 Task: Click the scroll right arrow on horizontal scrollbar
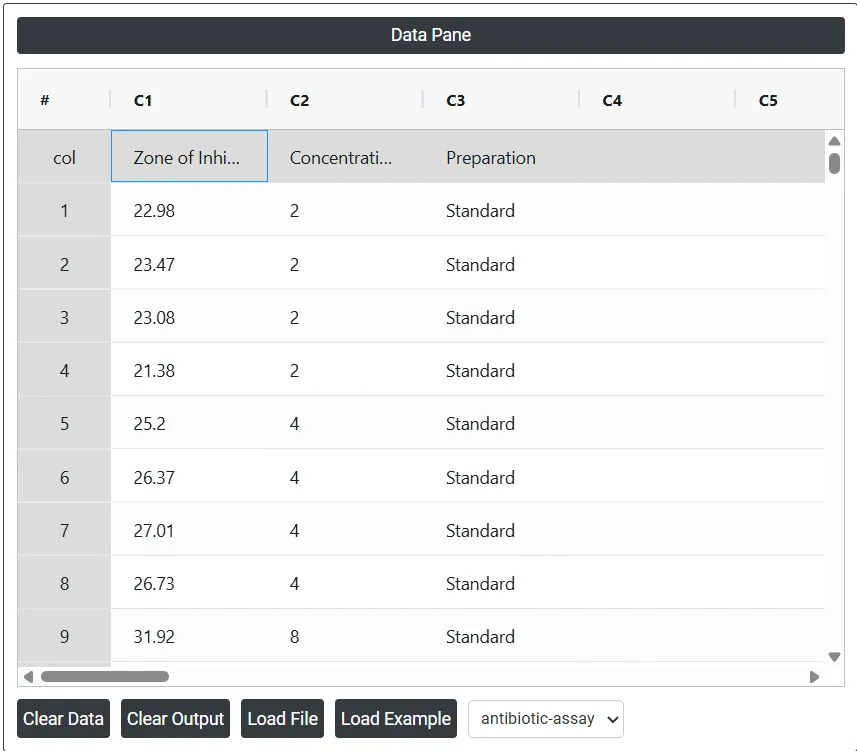click(814, 677)
